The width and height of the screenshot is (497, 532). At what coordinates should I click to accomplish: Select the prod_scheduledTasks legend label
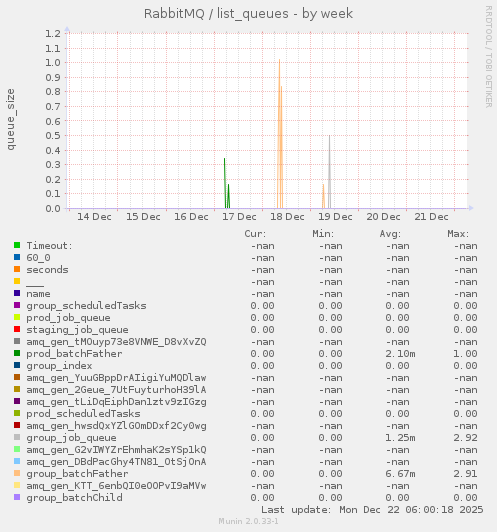pos(83,414)
